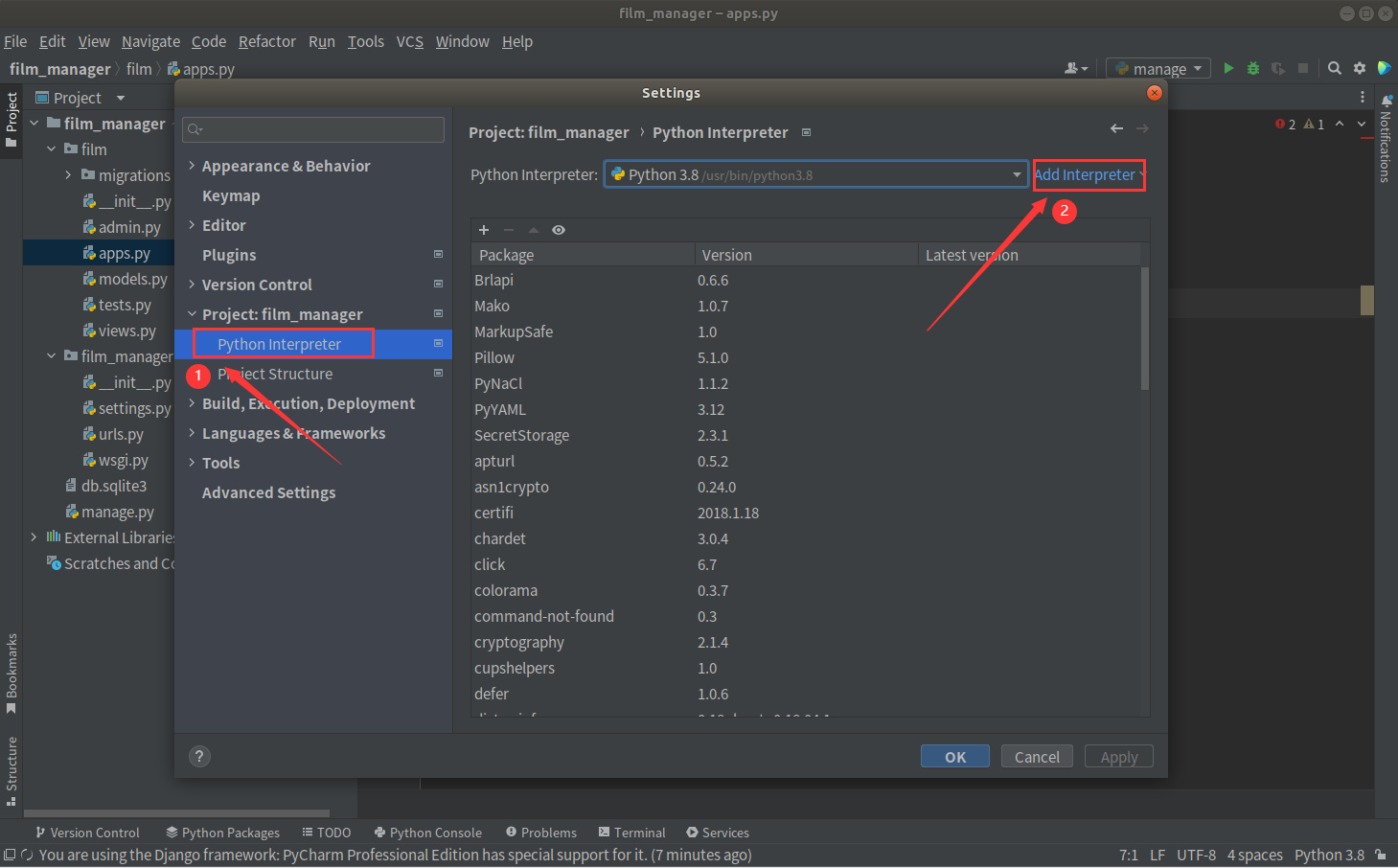Select the Pillow package row
The image size is (1398, 868).
click(x=805, y=357)
